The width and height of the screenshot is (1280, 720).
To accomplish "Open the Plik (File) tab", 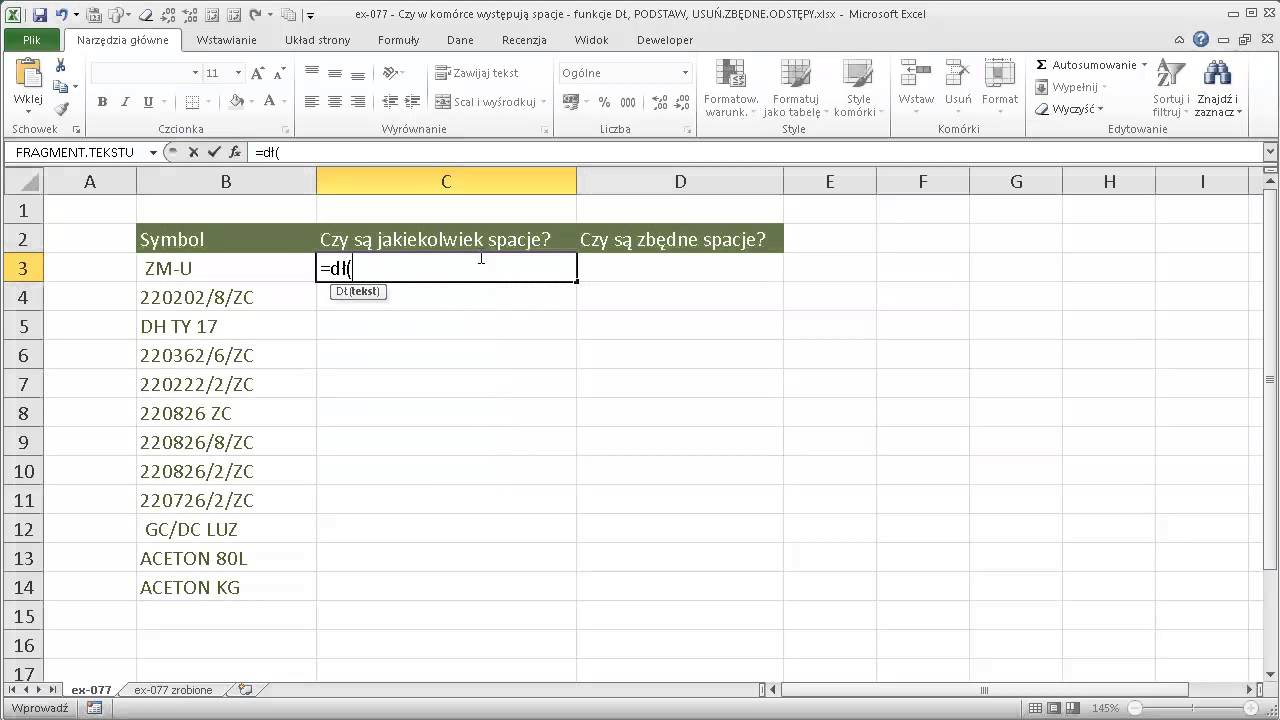I will coord(33,40).
